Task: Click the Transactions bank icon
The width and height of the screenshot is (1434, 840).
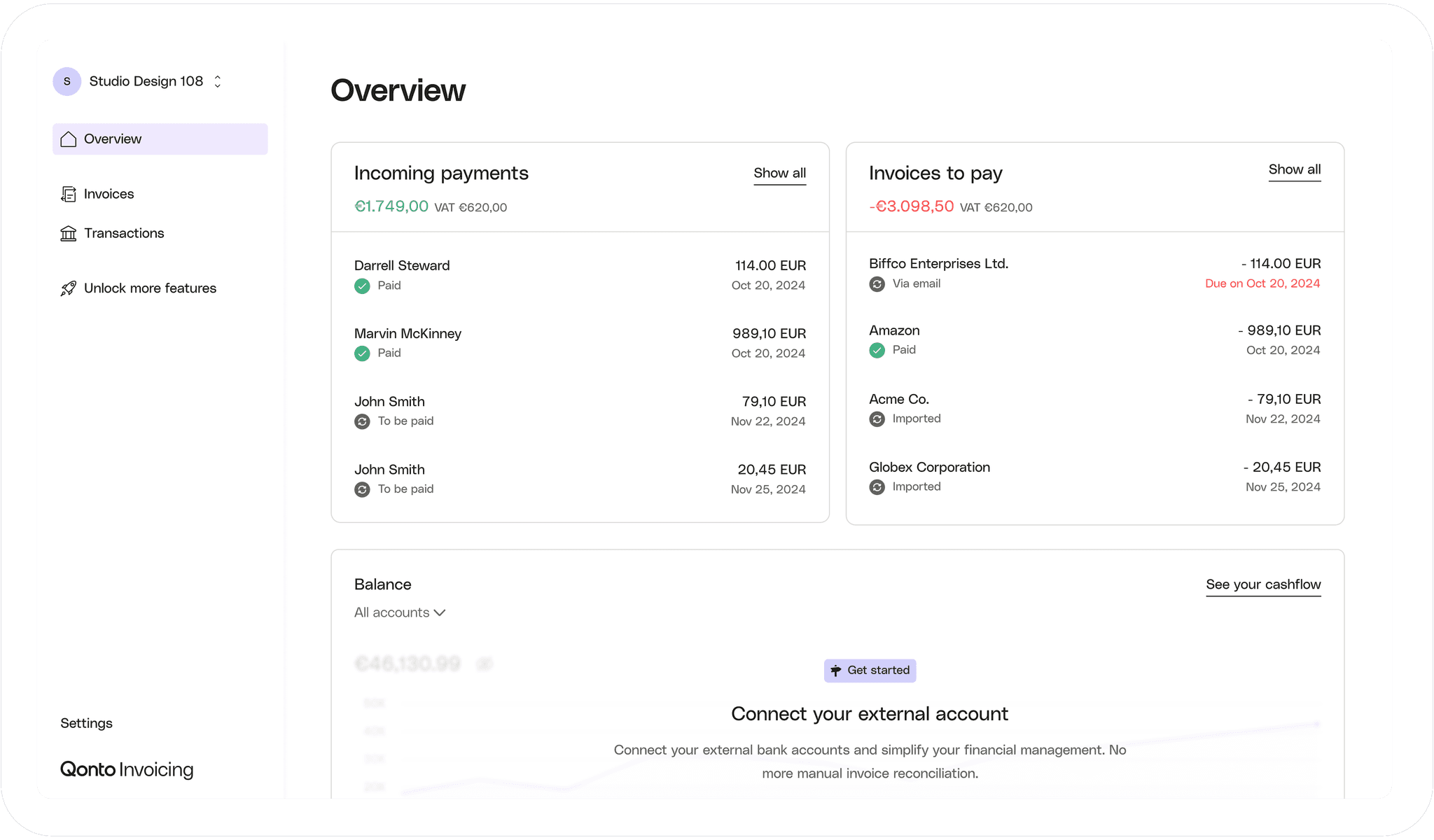Action: [68, 234]
